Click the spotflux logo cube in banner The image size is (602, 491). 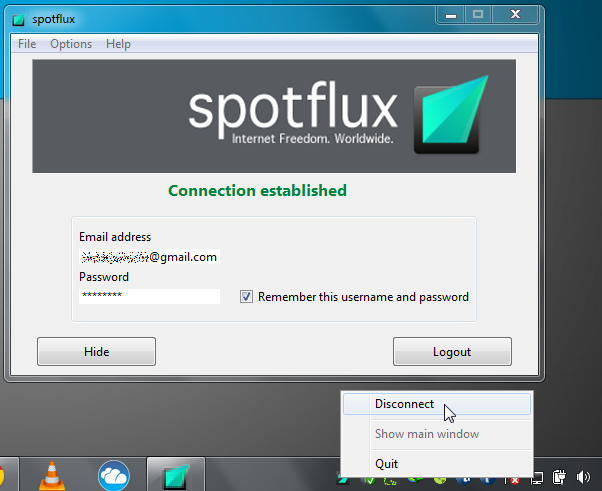click(x=451, y=115)
